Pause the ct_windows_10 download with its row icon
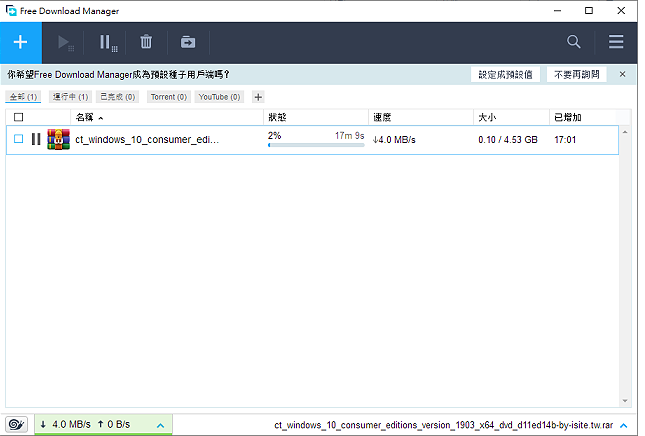Viewport: 645px width, 436px height. point(36,139)
